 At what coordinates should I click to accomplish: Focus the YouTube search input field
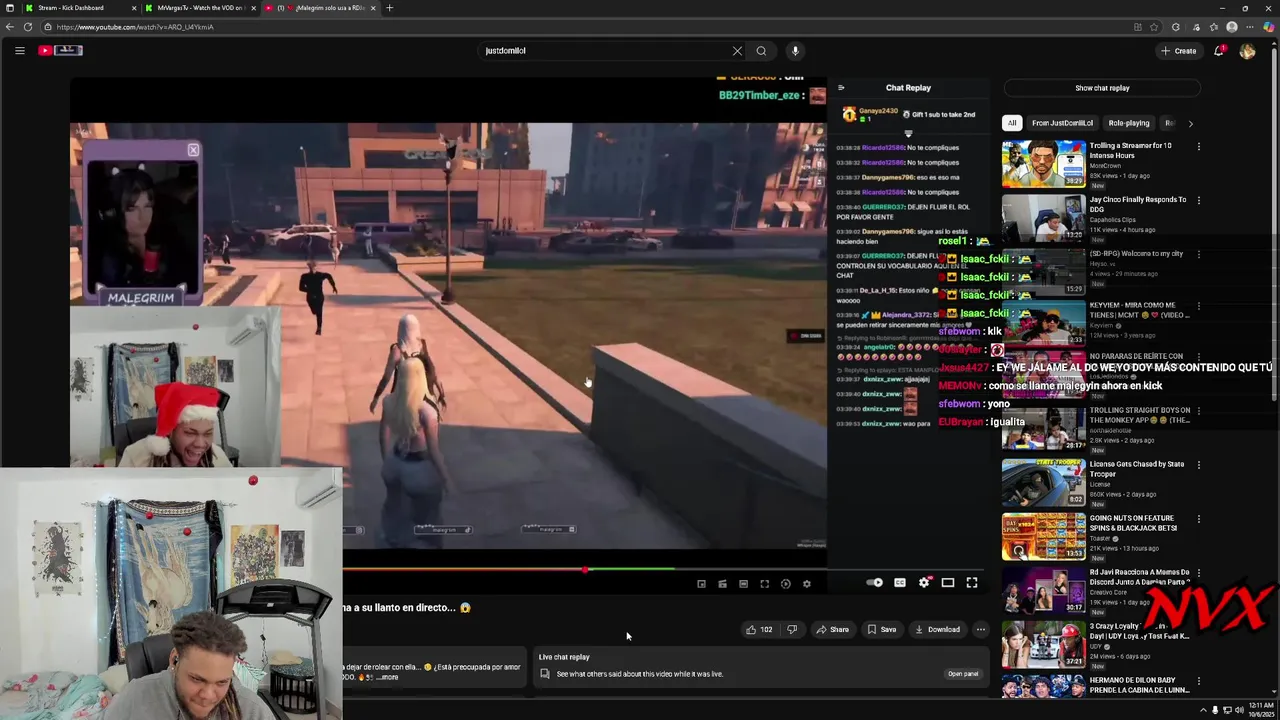(605, 51)
